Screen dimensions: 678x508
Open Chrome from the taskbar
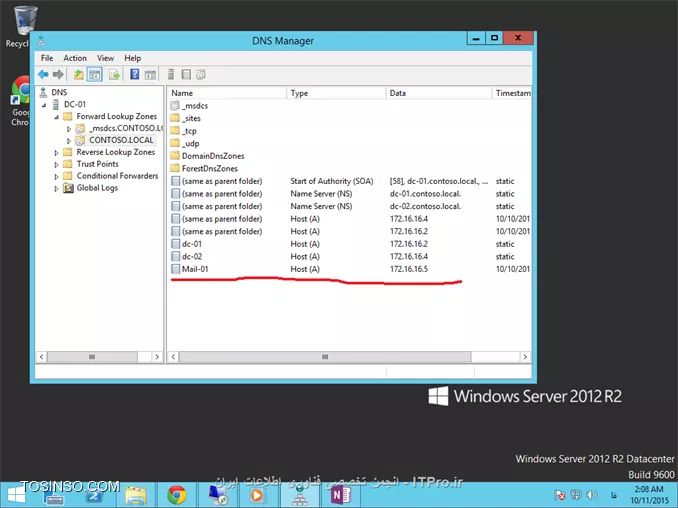pos(176,495)
